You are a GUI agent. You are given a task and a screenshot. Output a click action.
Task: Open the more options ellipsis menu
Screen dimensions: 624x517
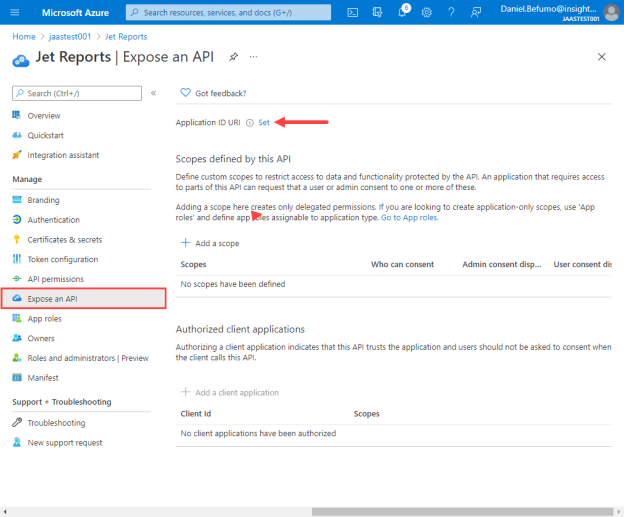pyautogui.click(x=254, y=57)
